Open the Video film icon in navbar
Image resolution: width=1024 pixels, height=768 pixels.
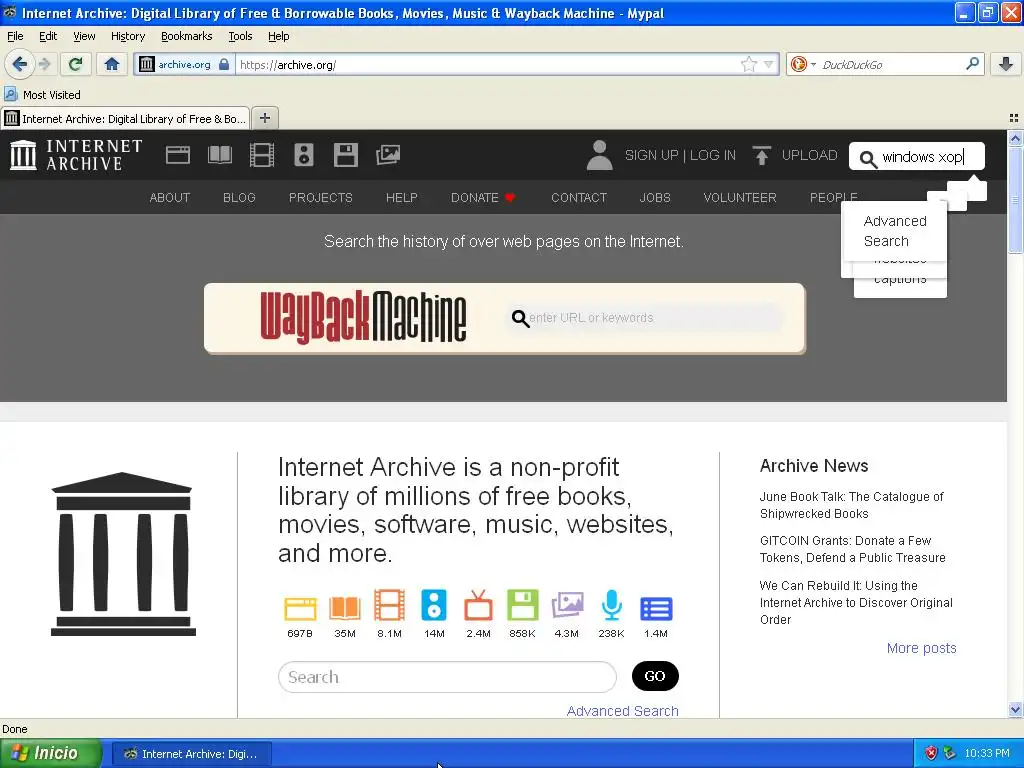click(262, 155)
